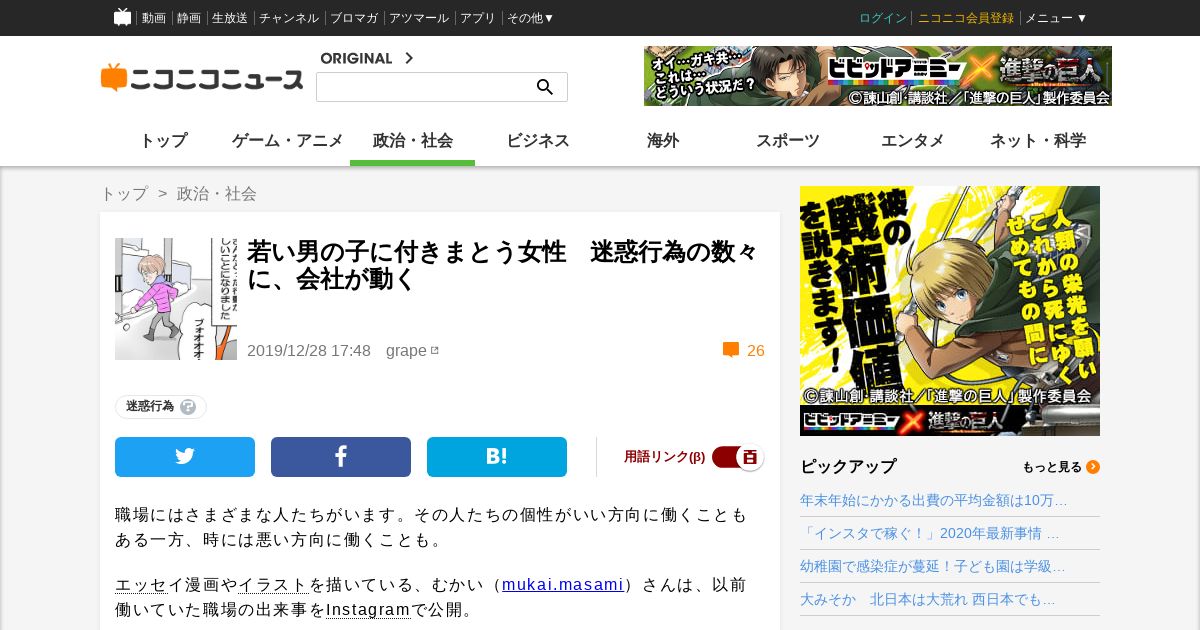Open the orange comment bubble icon
The height and width of the screenshot is (630, 1200).
(x=731, y=350)
